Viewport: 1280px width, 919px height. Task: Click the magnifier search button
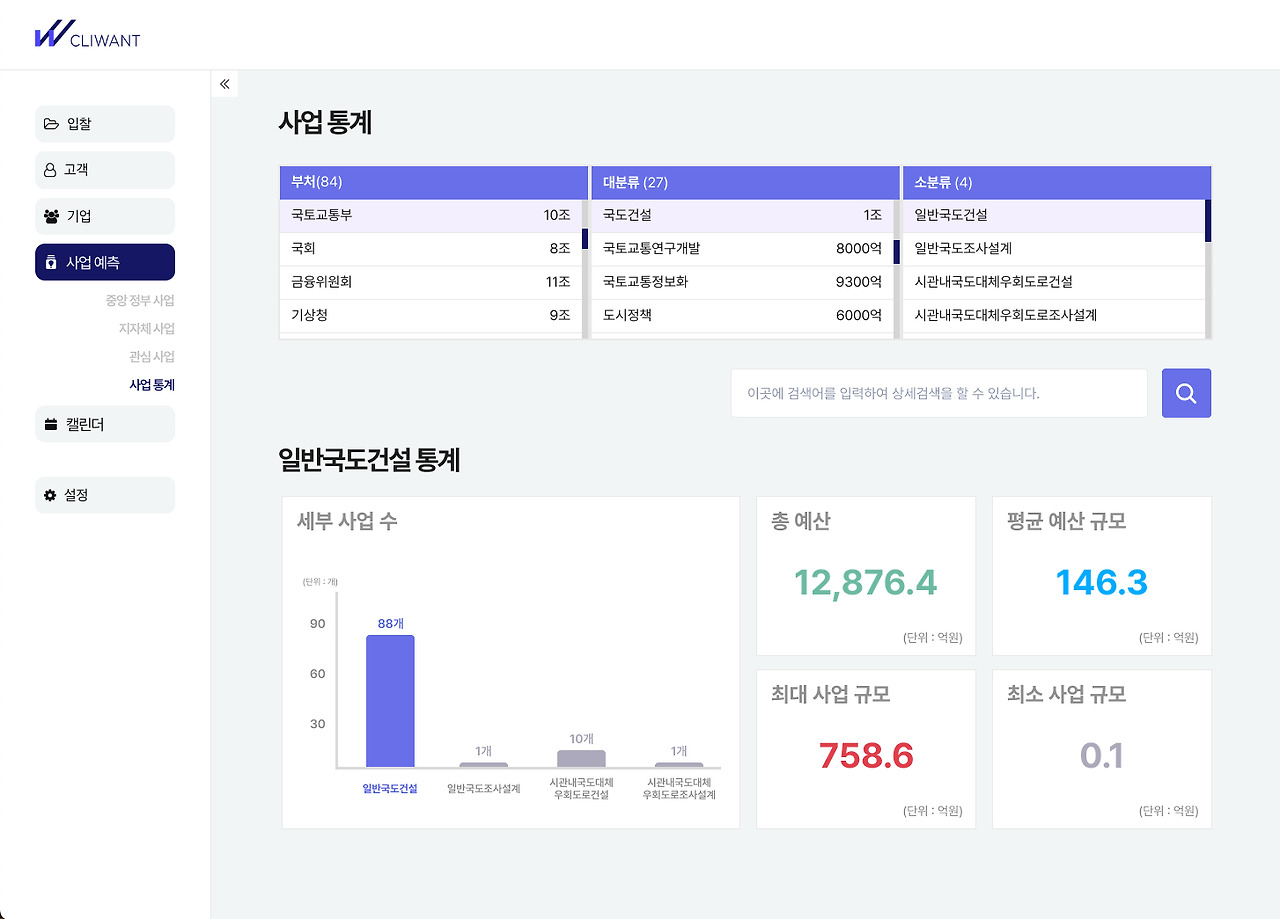[x=1186, y=393]
